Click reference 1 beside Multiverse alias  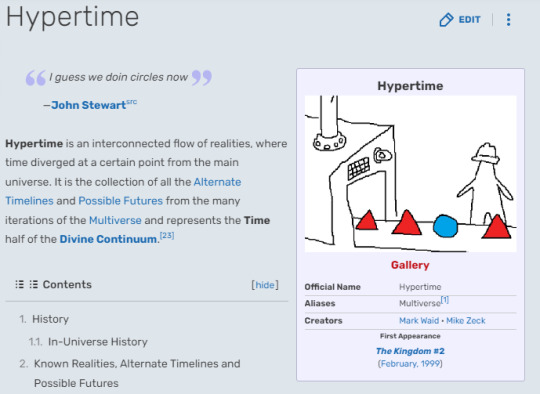coord(445,300)
